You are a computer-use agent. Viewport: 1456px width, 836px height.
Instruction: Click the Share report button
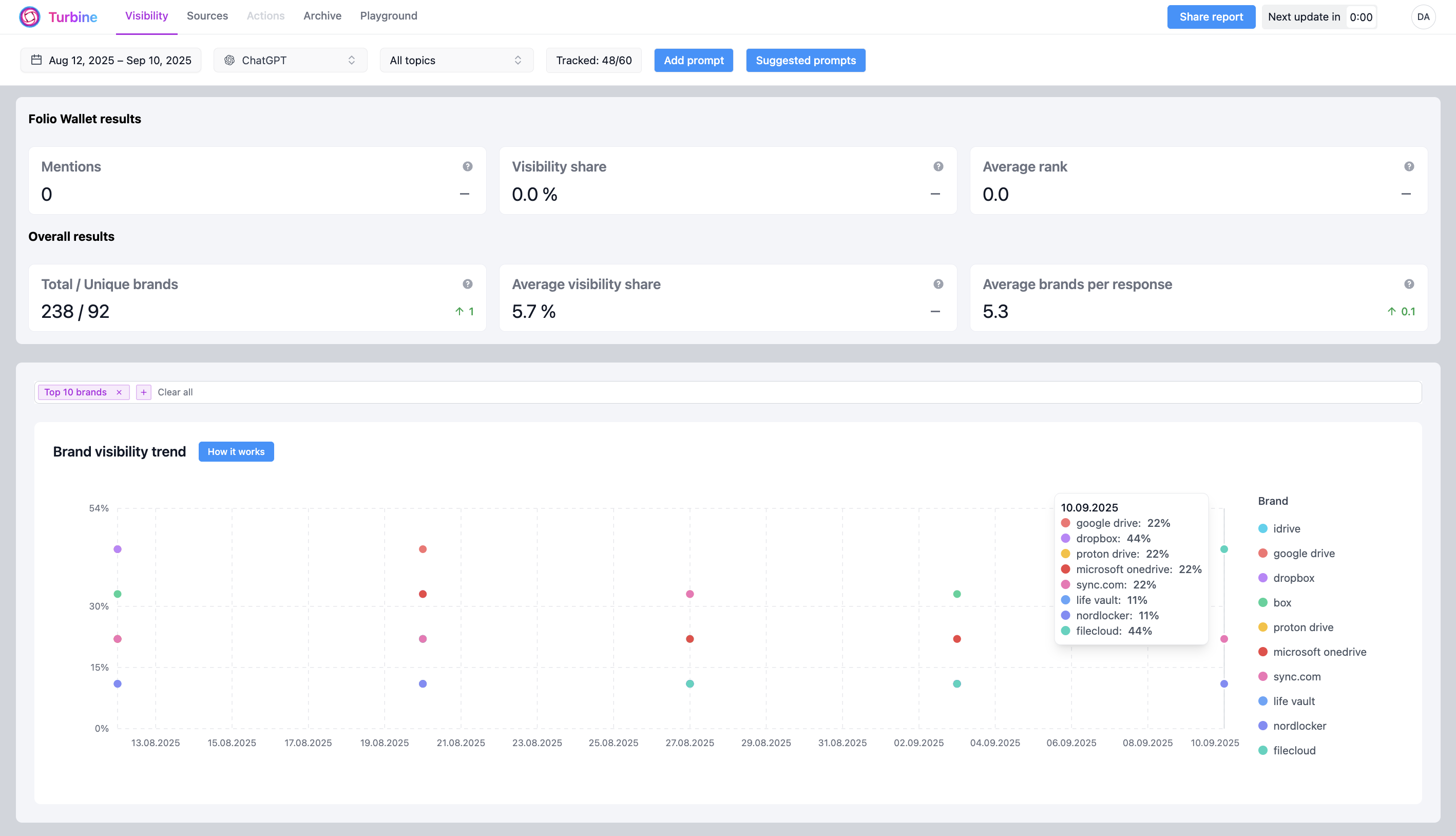coord(1211,16)
